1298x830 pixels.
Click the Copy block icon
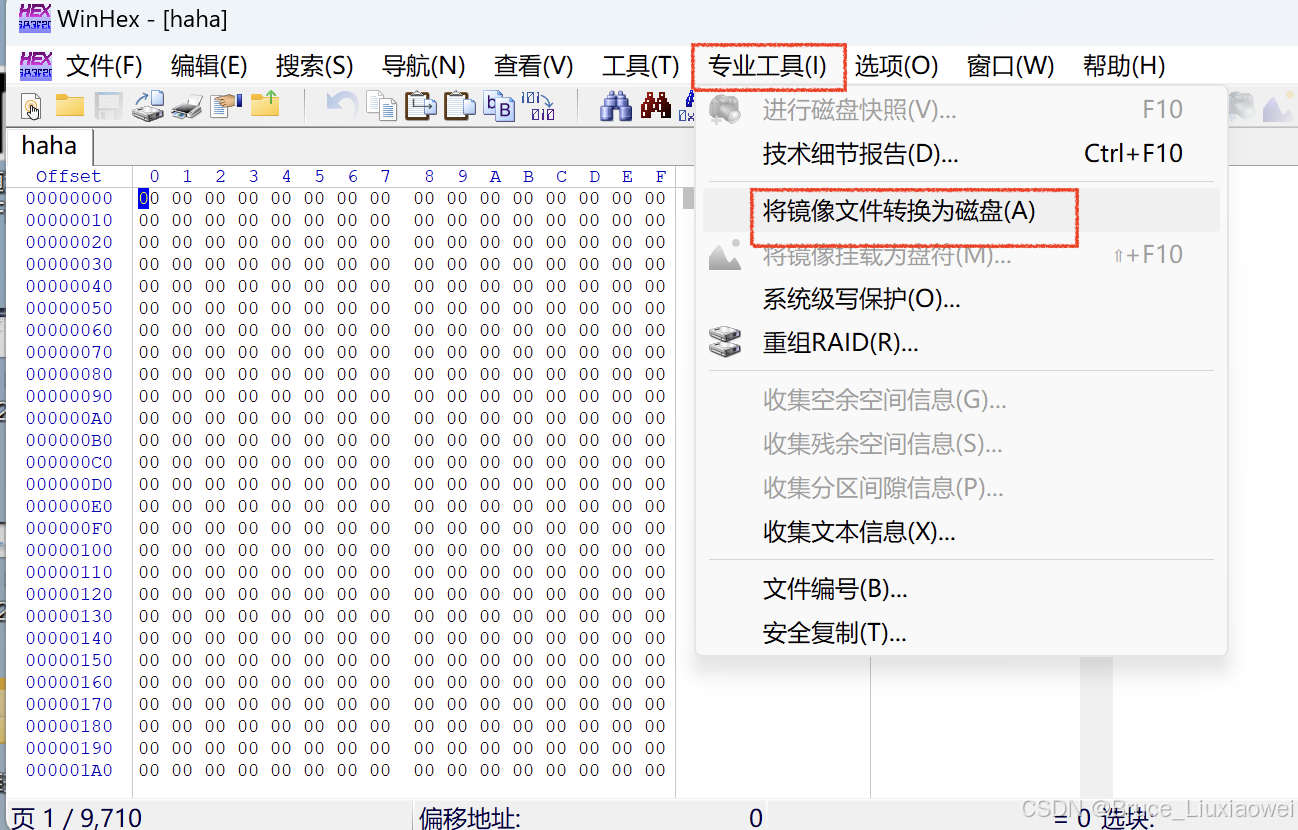coord(381,105)
